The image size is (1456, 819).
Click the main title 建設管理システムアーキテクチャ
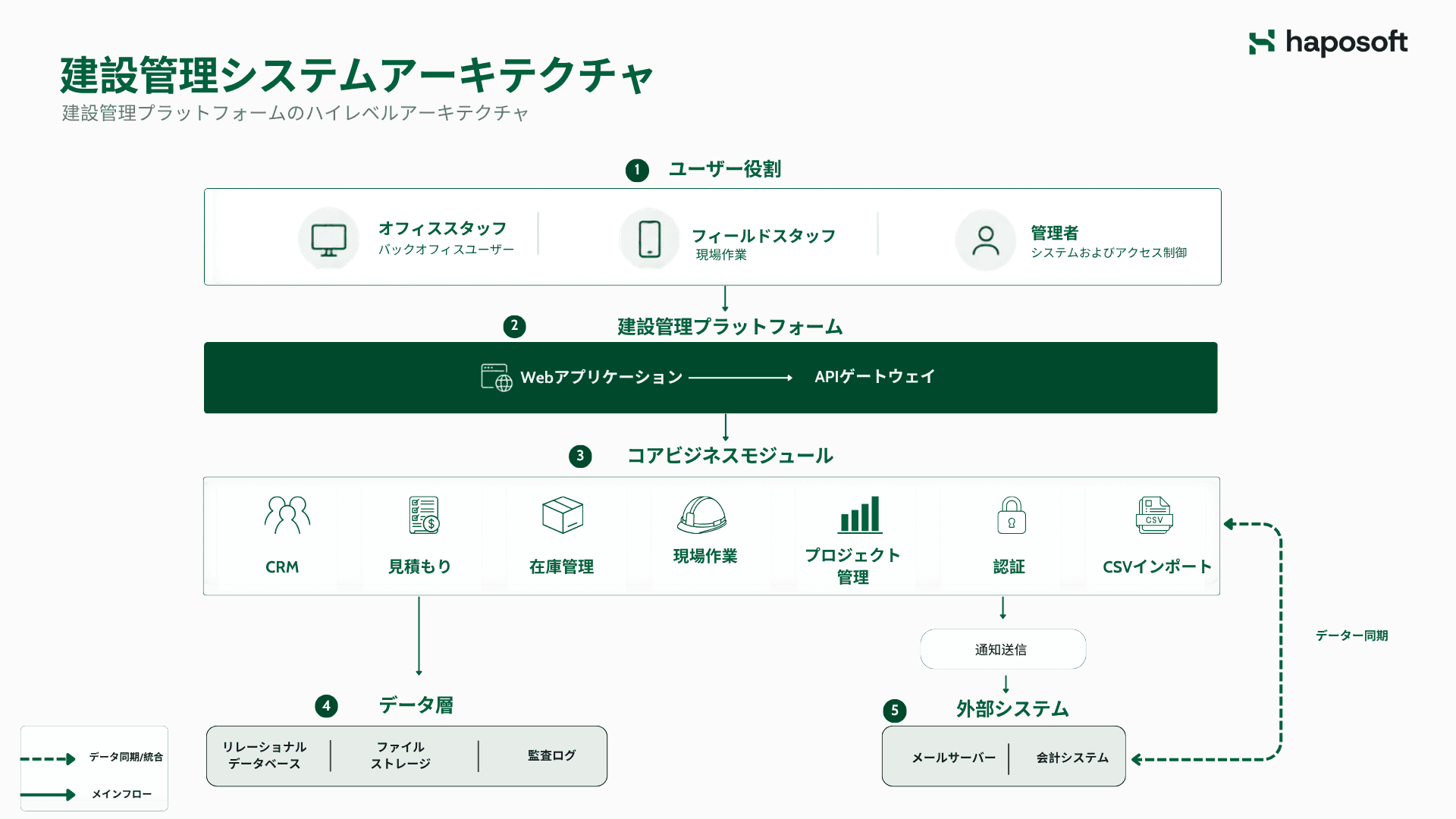(356, 75)
